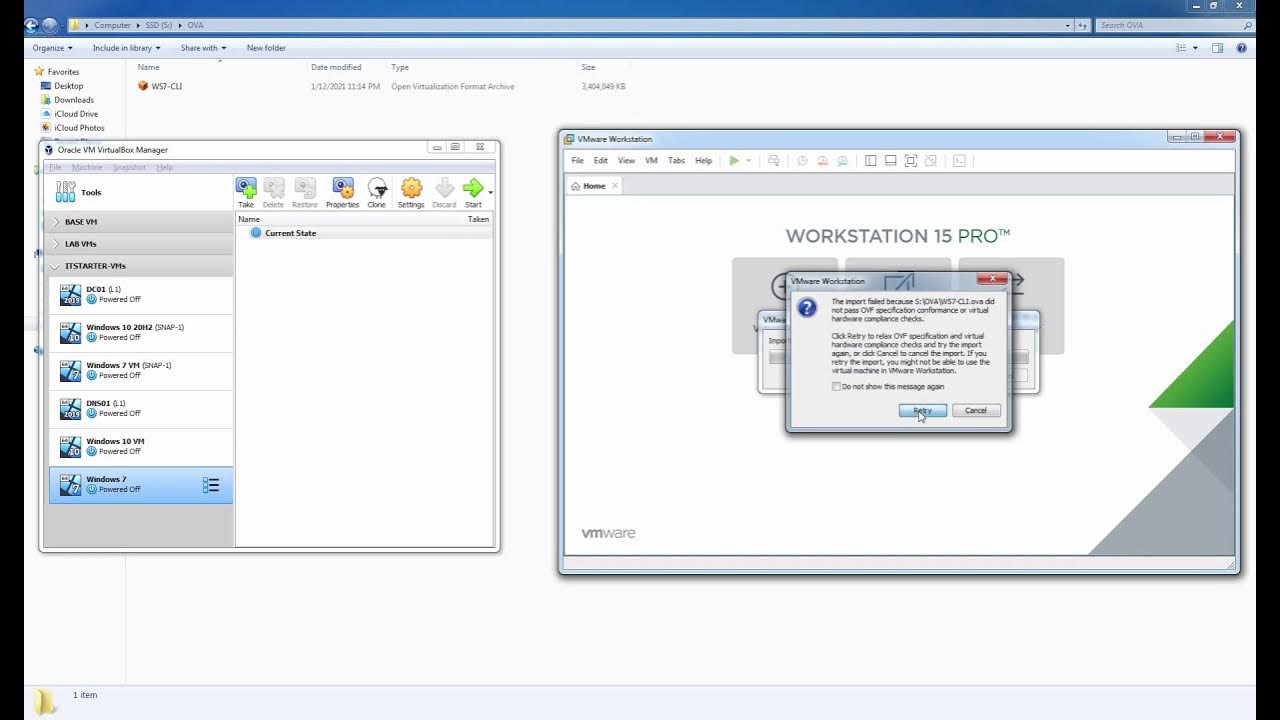Open the power options dropdown arrow in VMware
1280x720 pixels.
click(748, 160)
